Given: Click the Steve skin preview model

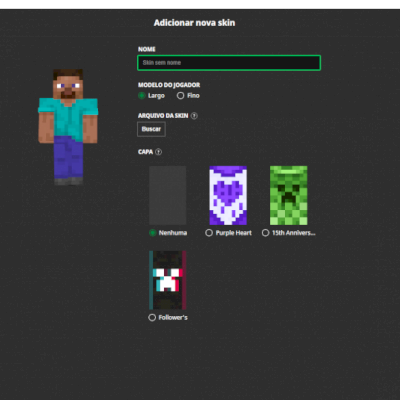Looking at the screenshot, I should pos(68,127).
